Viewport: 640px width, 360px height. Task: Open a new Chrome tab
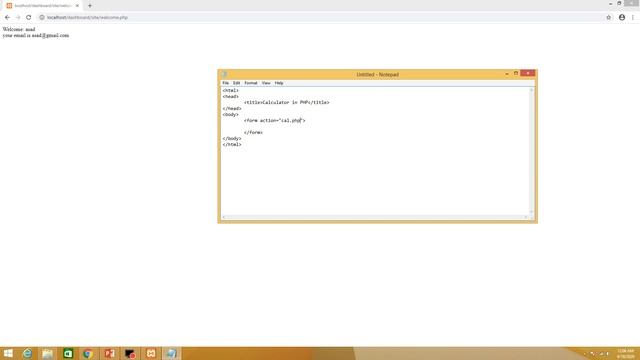pos(90,6)
